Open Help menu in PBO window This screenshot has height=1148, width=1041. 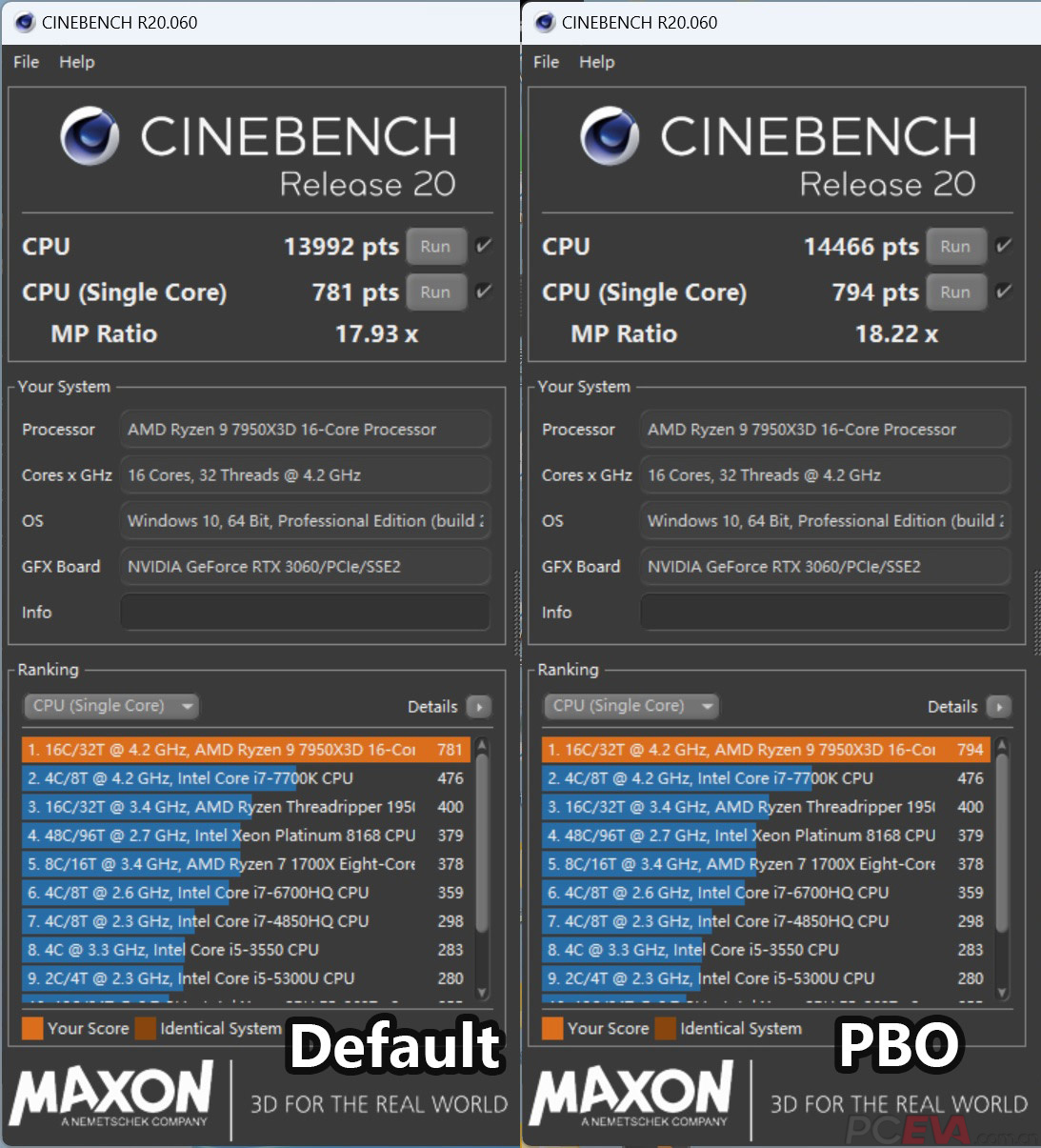pyautogui.click(x=597, y=62)
